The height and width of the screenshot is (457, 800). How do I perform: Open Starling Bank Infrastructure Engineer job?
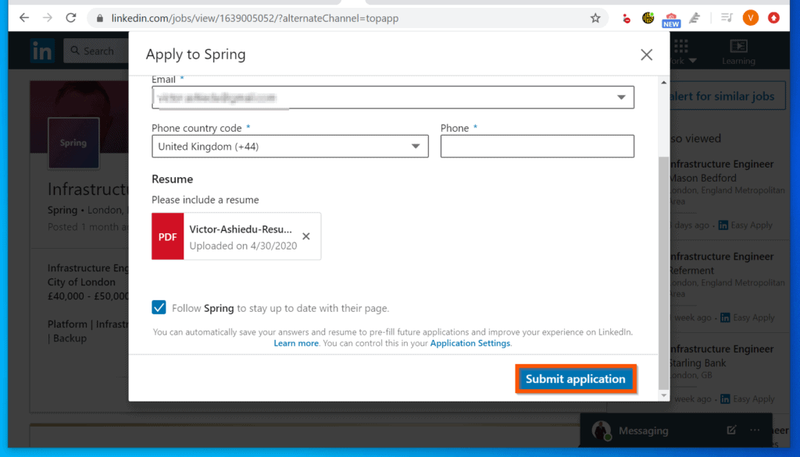pyautogui.click(x=721, y=349)
